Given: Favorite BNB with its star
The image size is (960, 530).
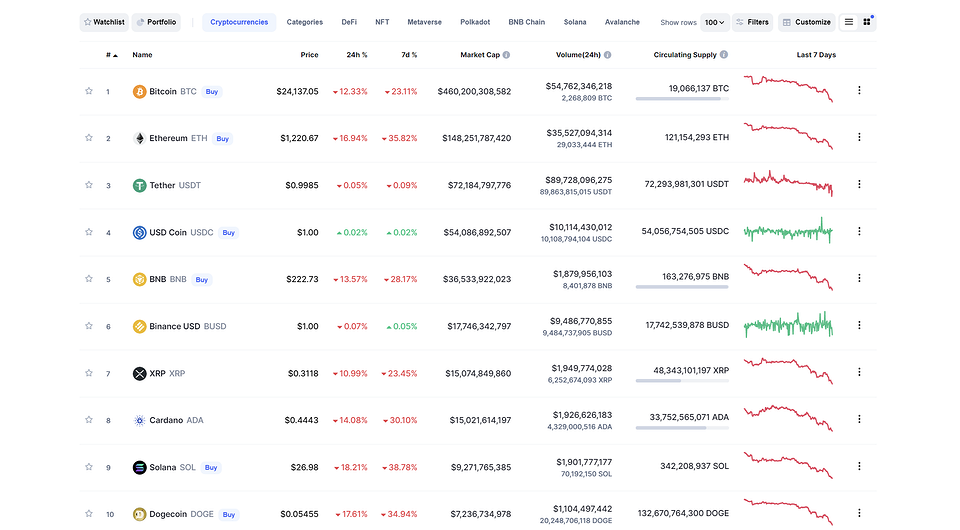Looking at the screenshot, I should [x=89, y=279].
